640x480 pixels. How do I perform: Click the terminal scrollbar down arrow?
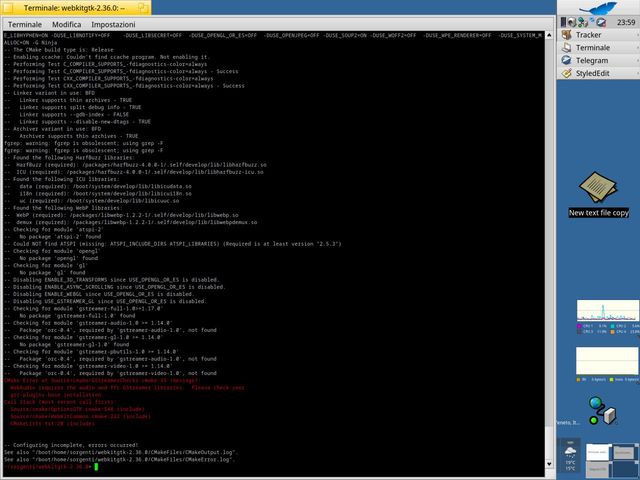click(549, 464)
